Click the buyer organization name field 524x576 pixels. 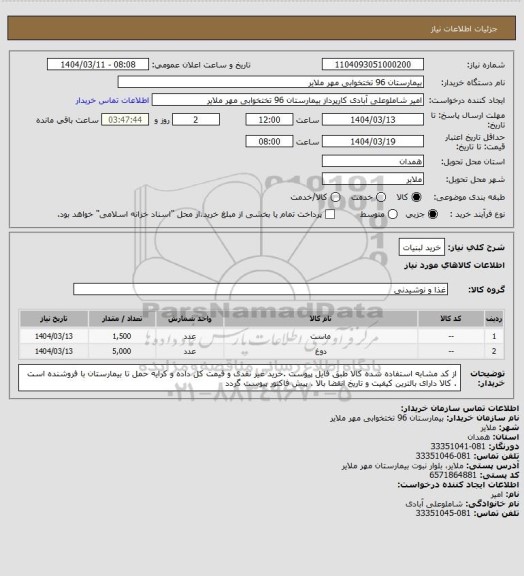[x=270, y=82]
